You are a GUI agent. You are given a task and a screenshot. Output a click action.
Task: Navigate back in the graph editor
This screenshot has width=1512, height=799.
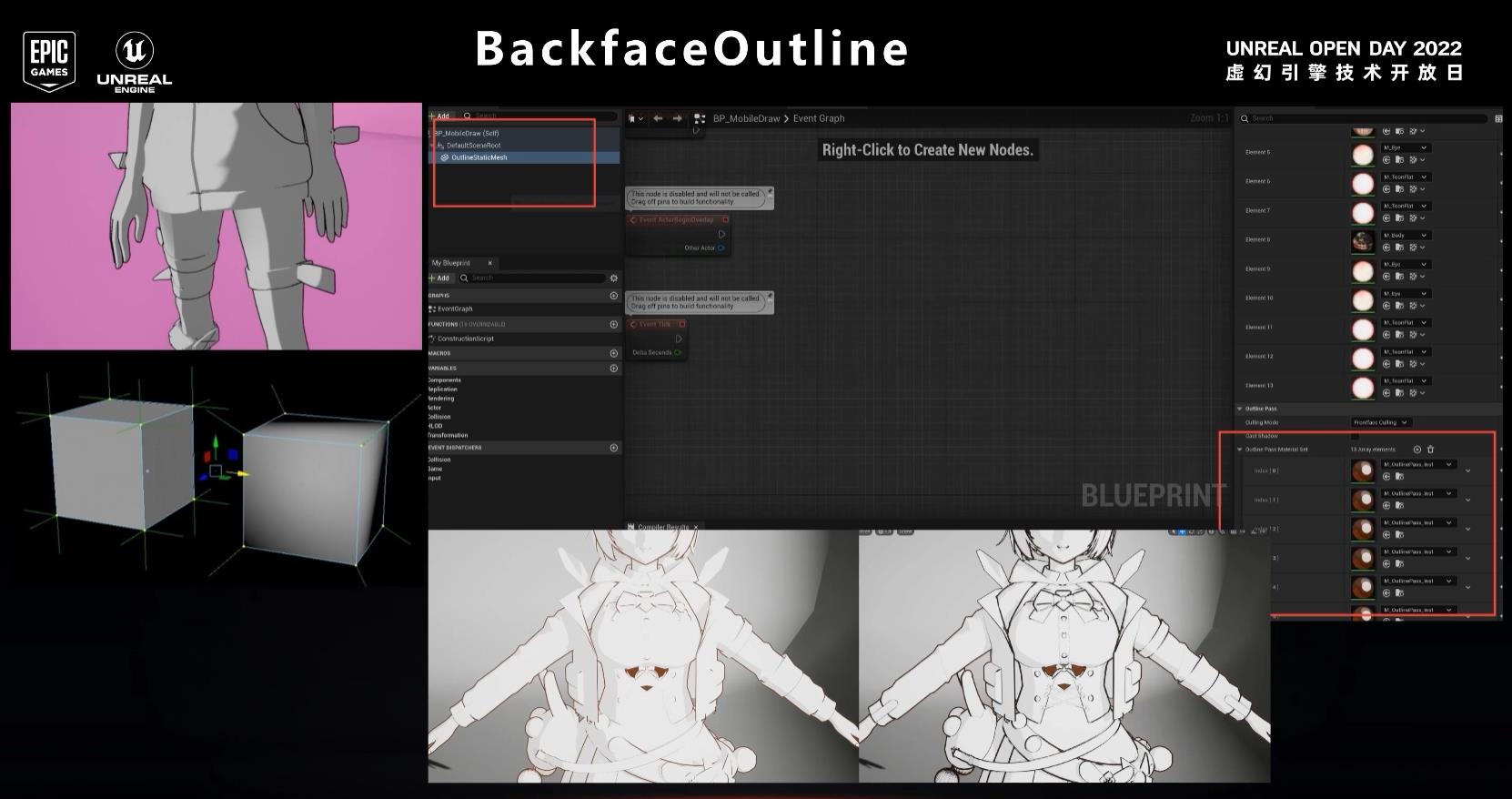tap(658, 118)
